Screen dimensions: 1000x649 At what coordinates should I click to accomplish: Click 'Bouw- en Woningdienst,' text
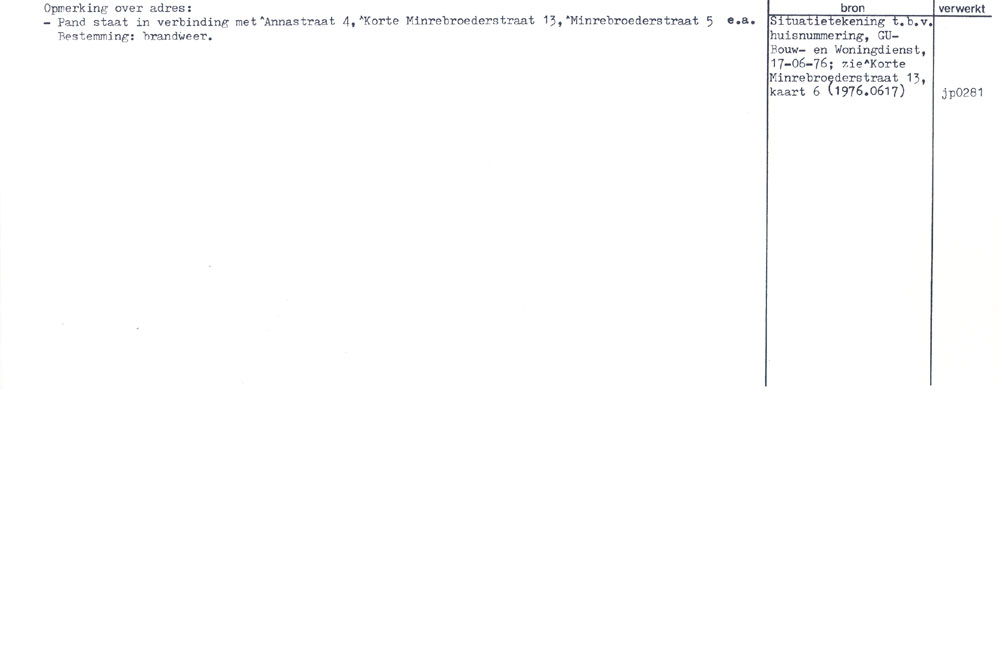[x=848, y=50]
